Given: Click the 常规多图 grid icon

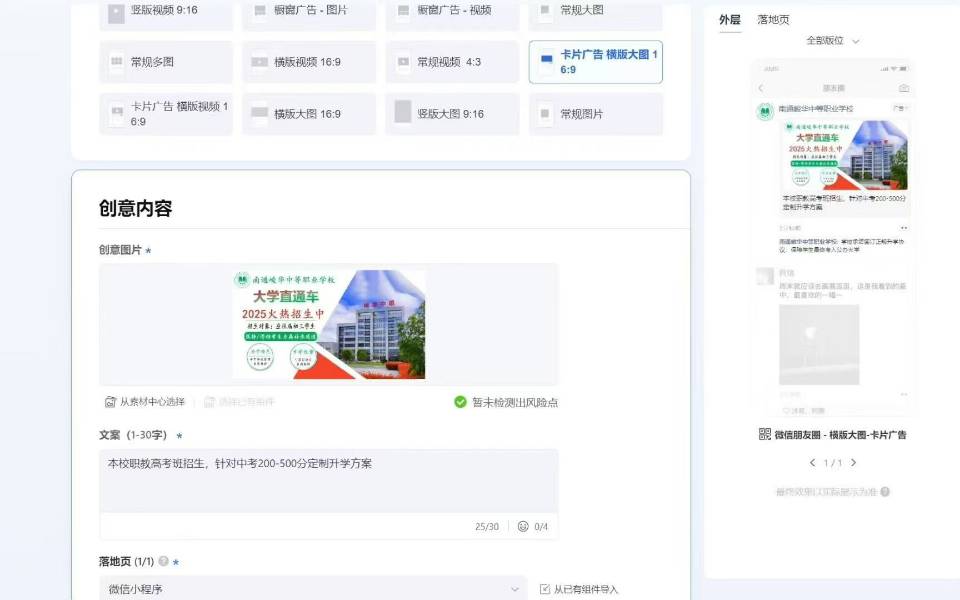Looking at the screenshot, I should click(x=116, y=62).
